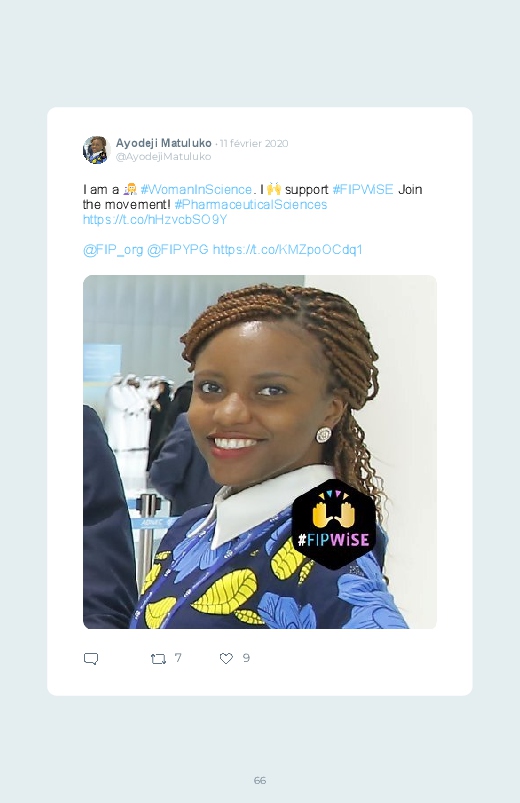Image resolution: width=520 pixels, height=803 pixels.
Task: Open the 11 février 2020 timestamp
Action: click(x=254, y=143)
